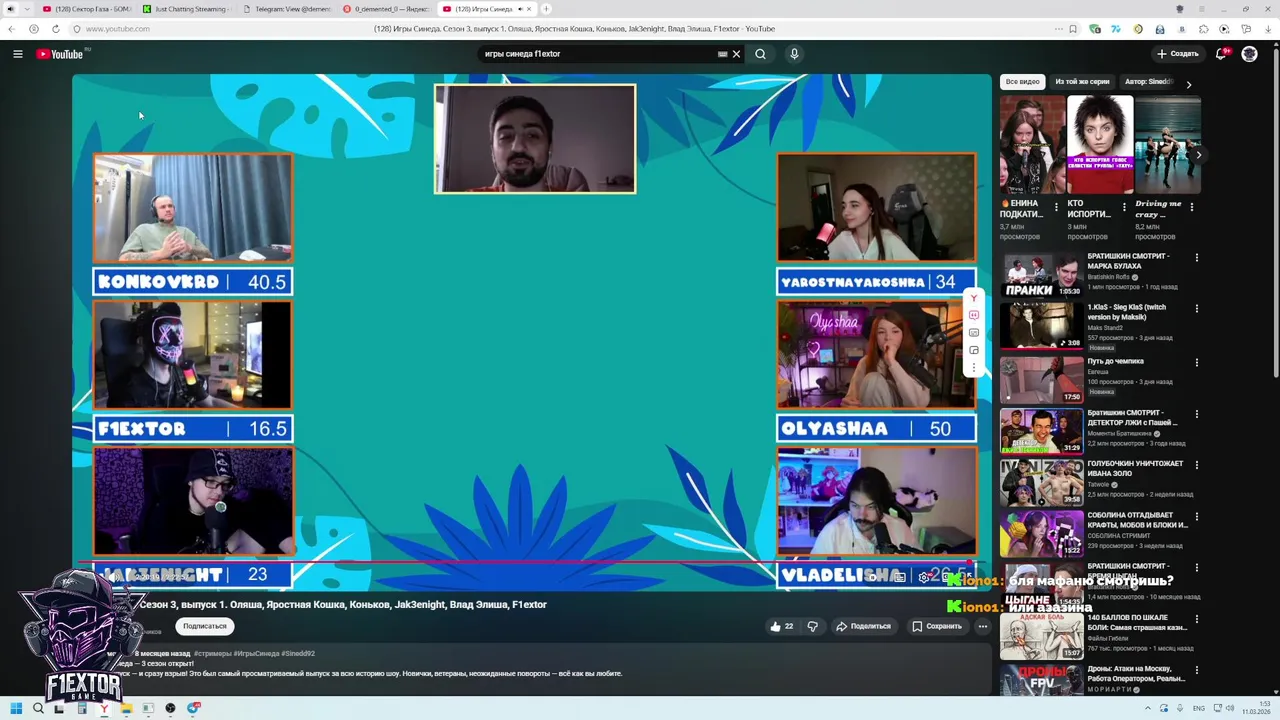Open side panel three-dot menu on video
This screenshot has width=1280, height=720.
[974, 367]
